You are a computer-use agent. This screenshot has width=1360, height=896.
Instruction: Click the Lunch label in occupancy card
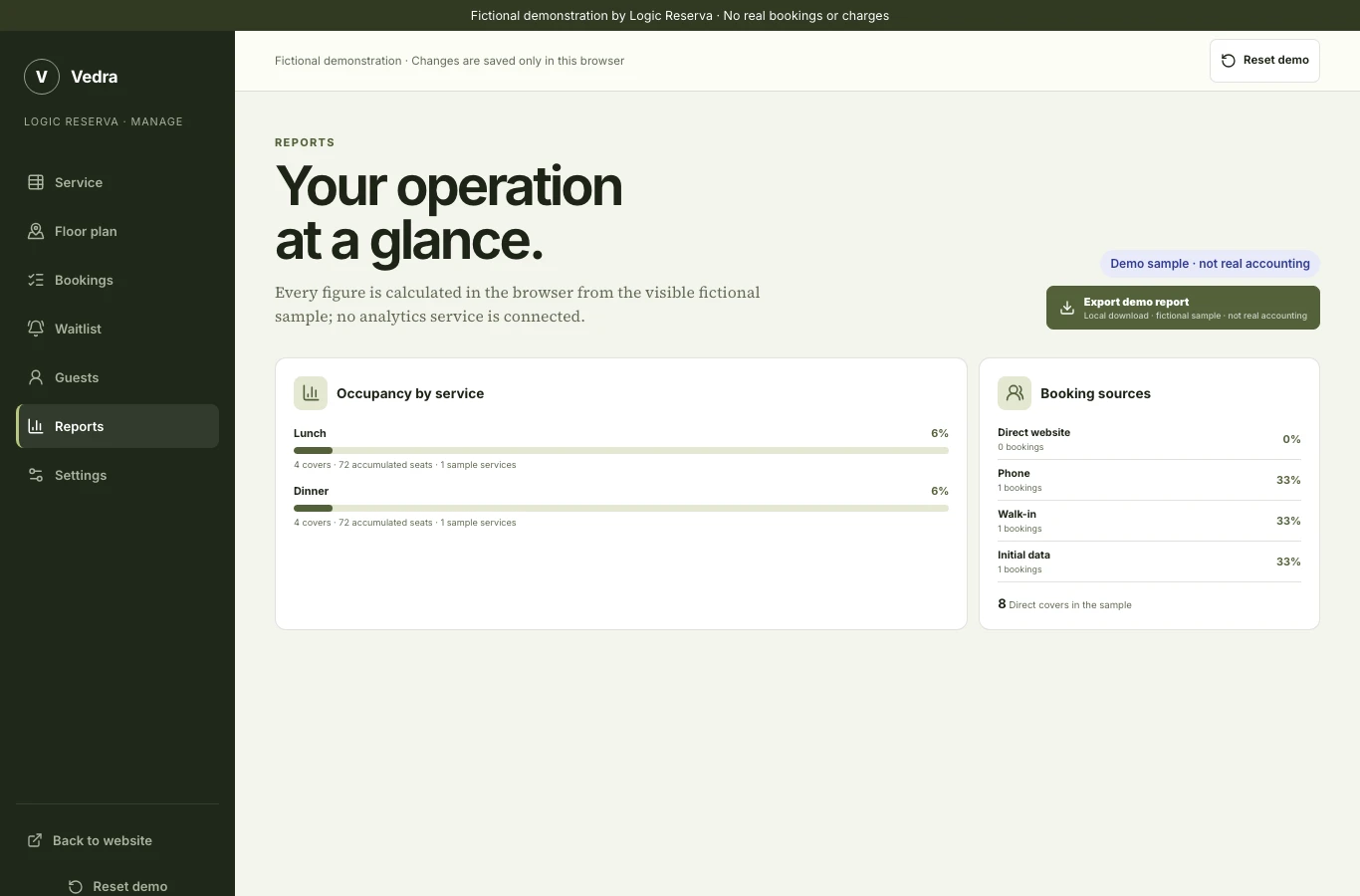[x=310, y=433]
